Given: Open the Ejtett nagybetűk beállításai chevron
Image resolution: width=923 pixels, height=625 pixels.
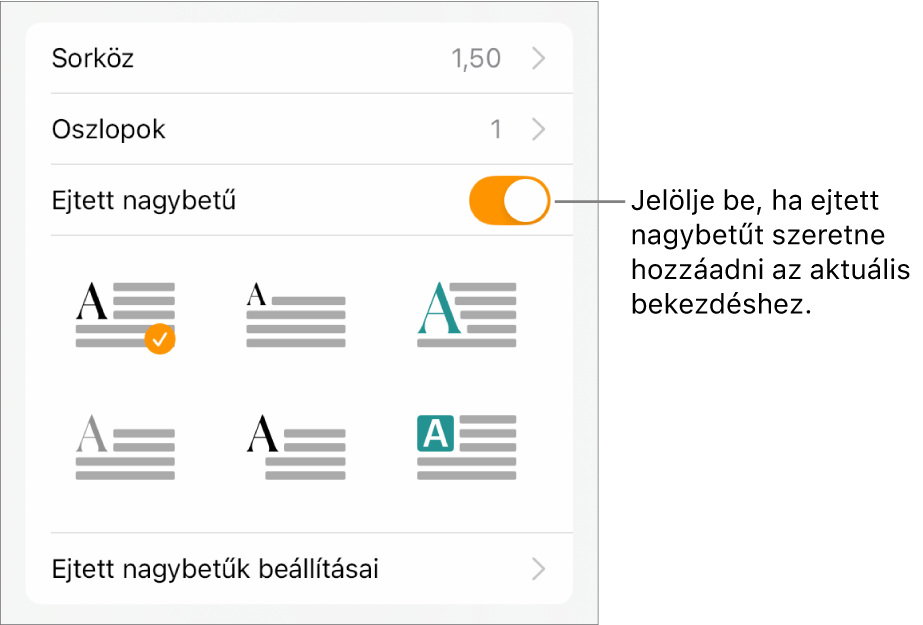Looking at the screenshot, I should 539,570.
